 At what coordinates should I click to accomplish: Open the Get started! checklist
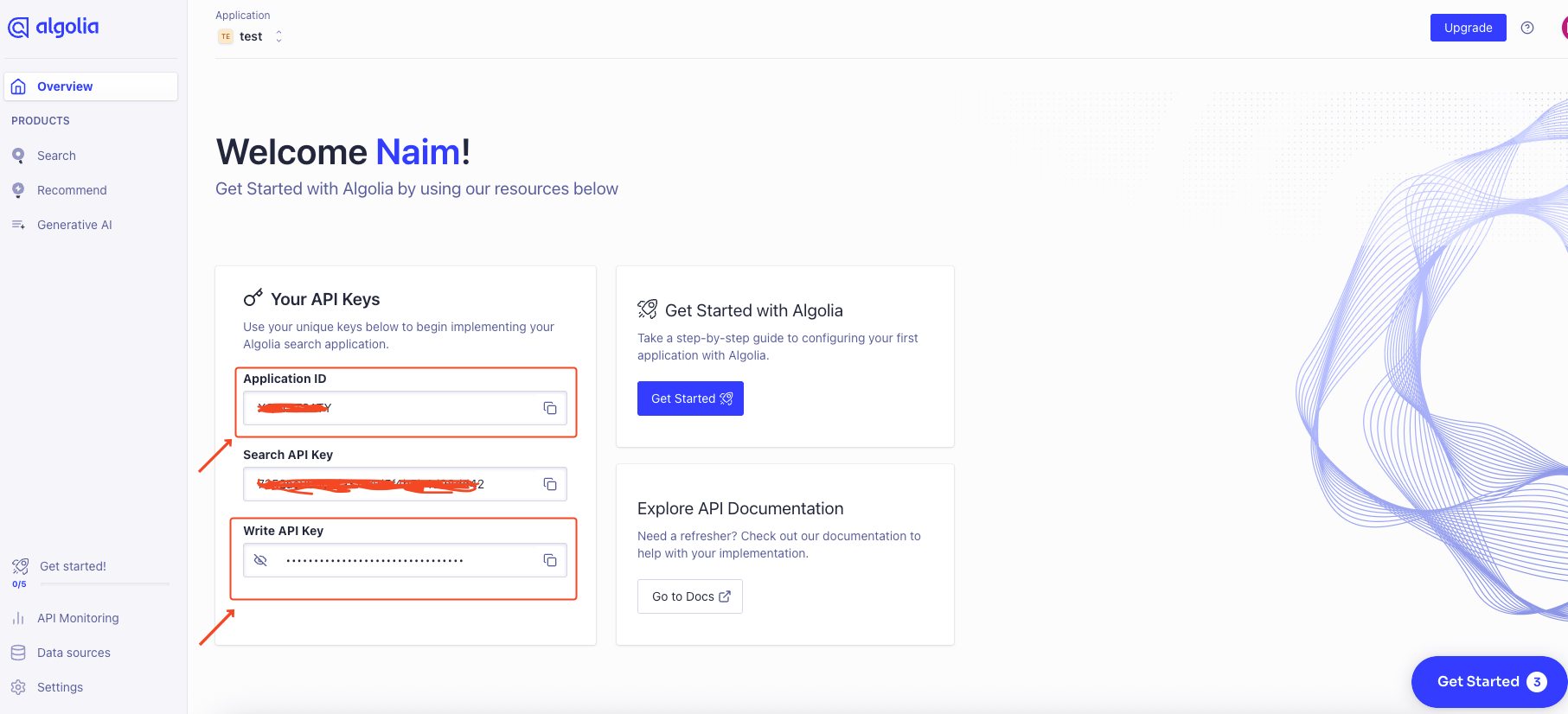73,566
